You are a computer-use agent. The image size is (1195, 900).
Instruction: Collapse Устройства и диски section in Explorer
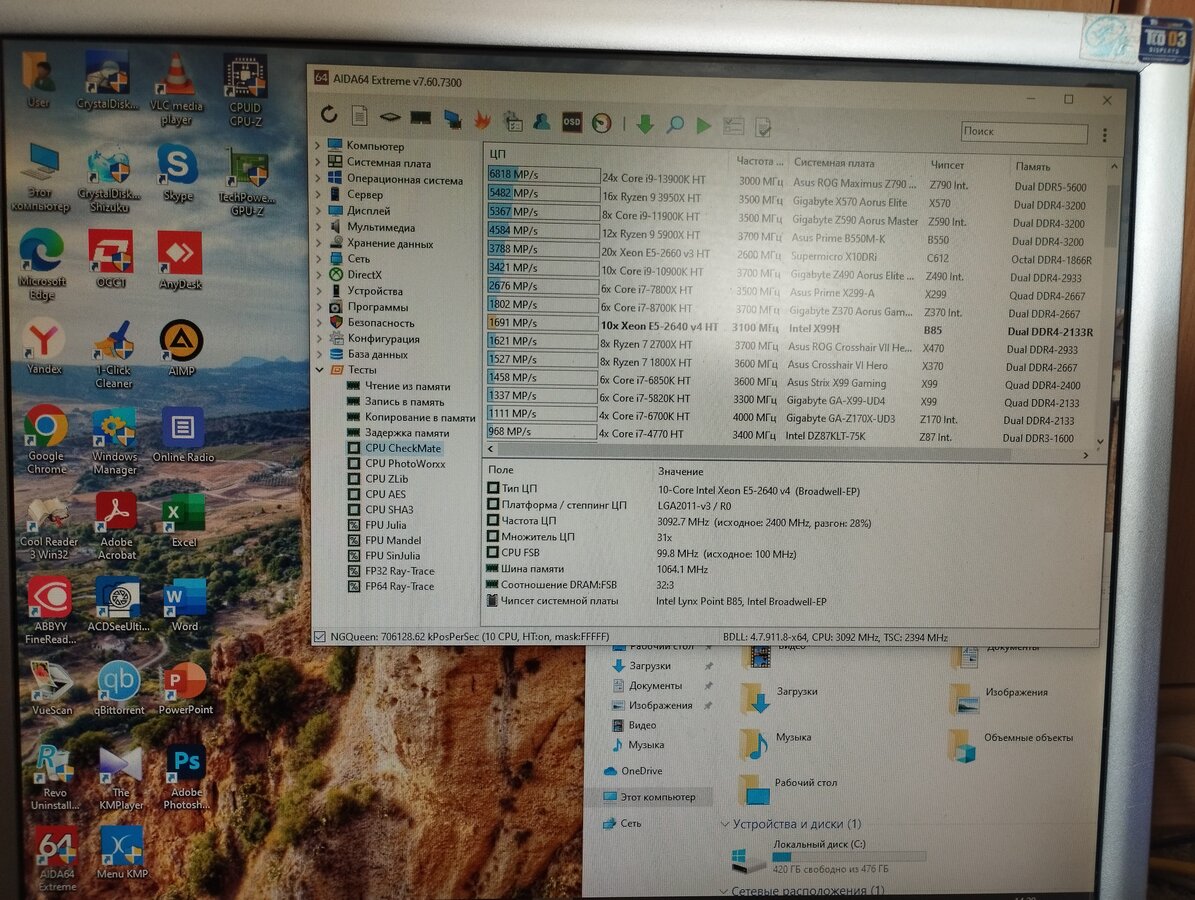coord(725,824)
